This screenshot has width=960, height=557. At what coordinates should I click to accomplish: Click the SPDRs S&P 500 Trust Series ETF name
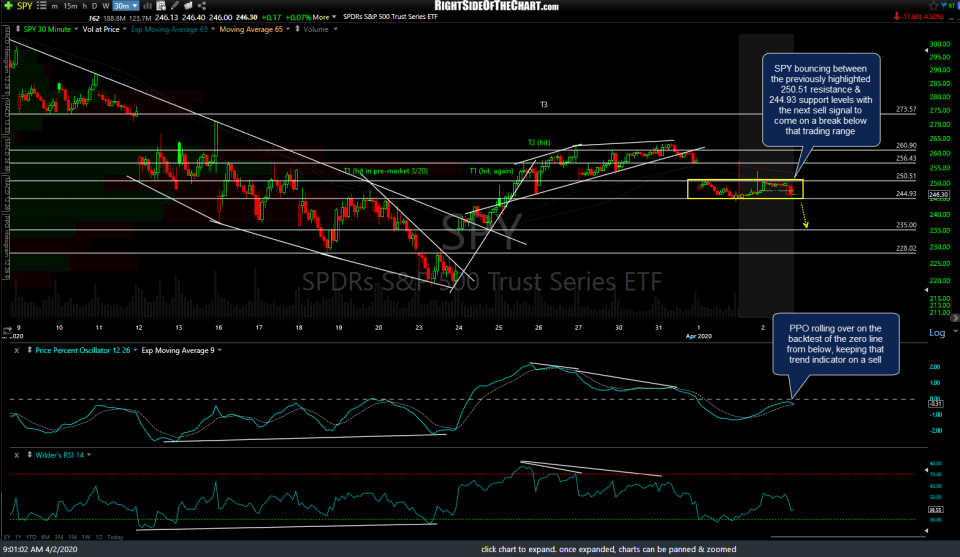[x=391, y=17]
